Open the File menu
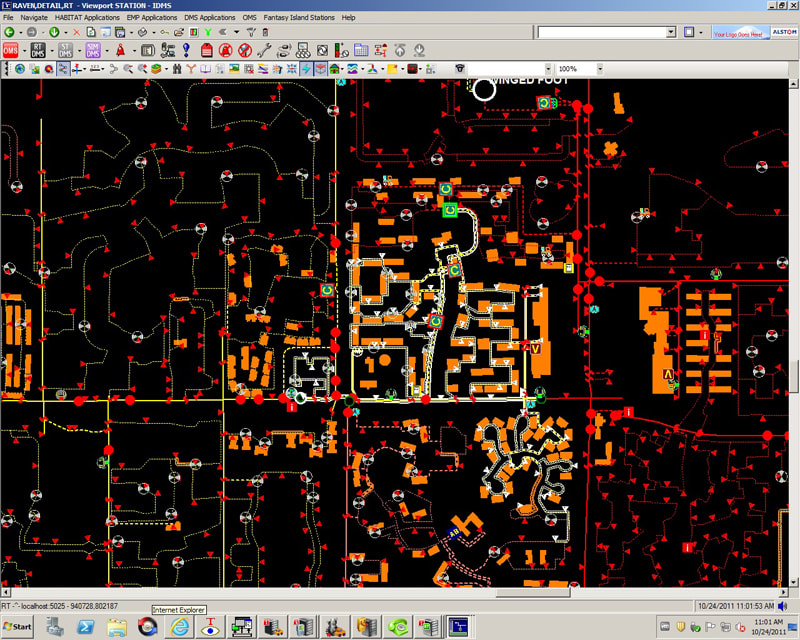 click(8, 17)
